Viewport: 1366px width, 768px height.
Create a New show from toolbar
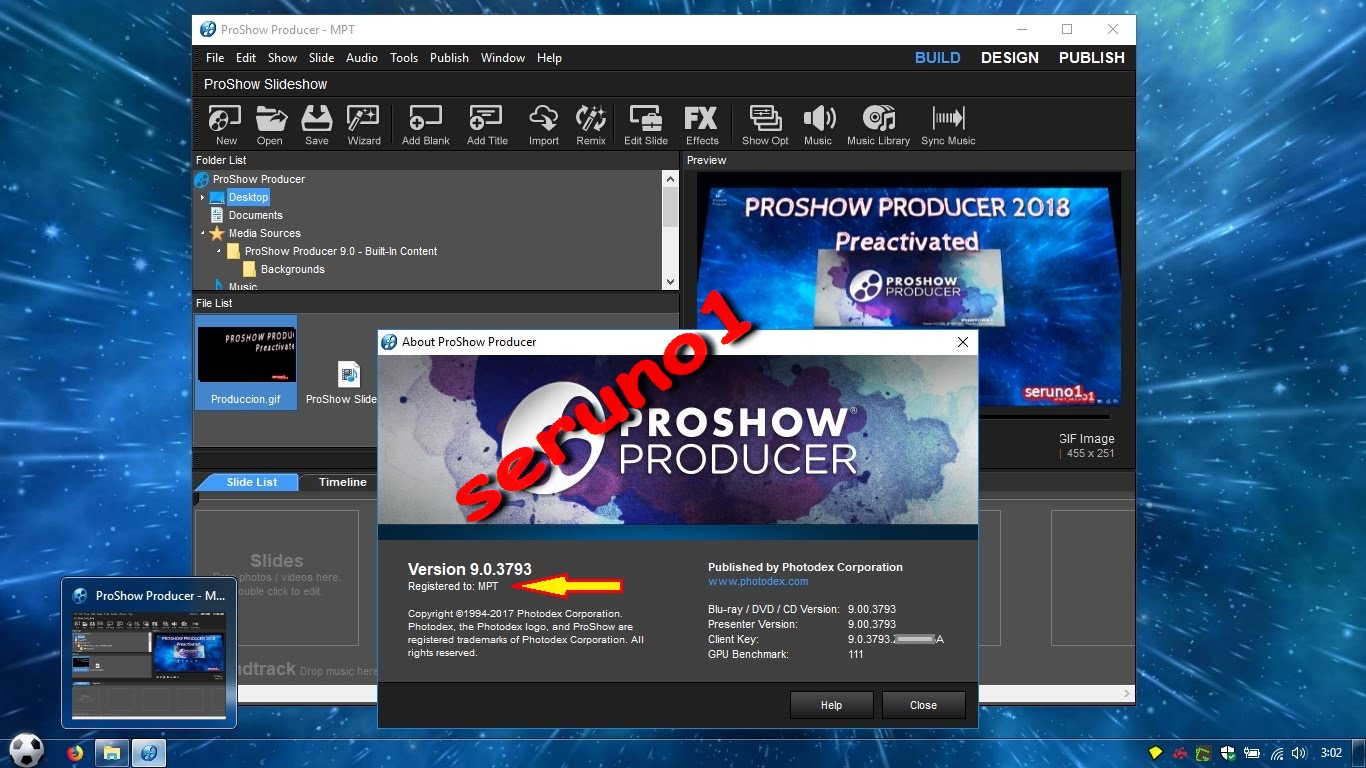point(225,126)
